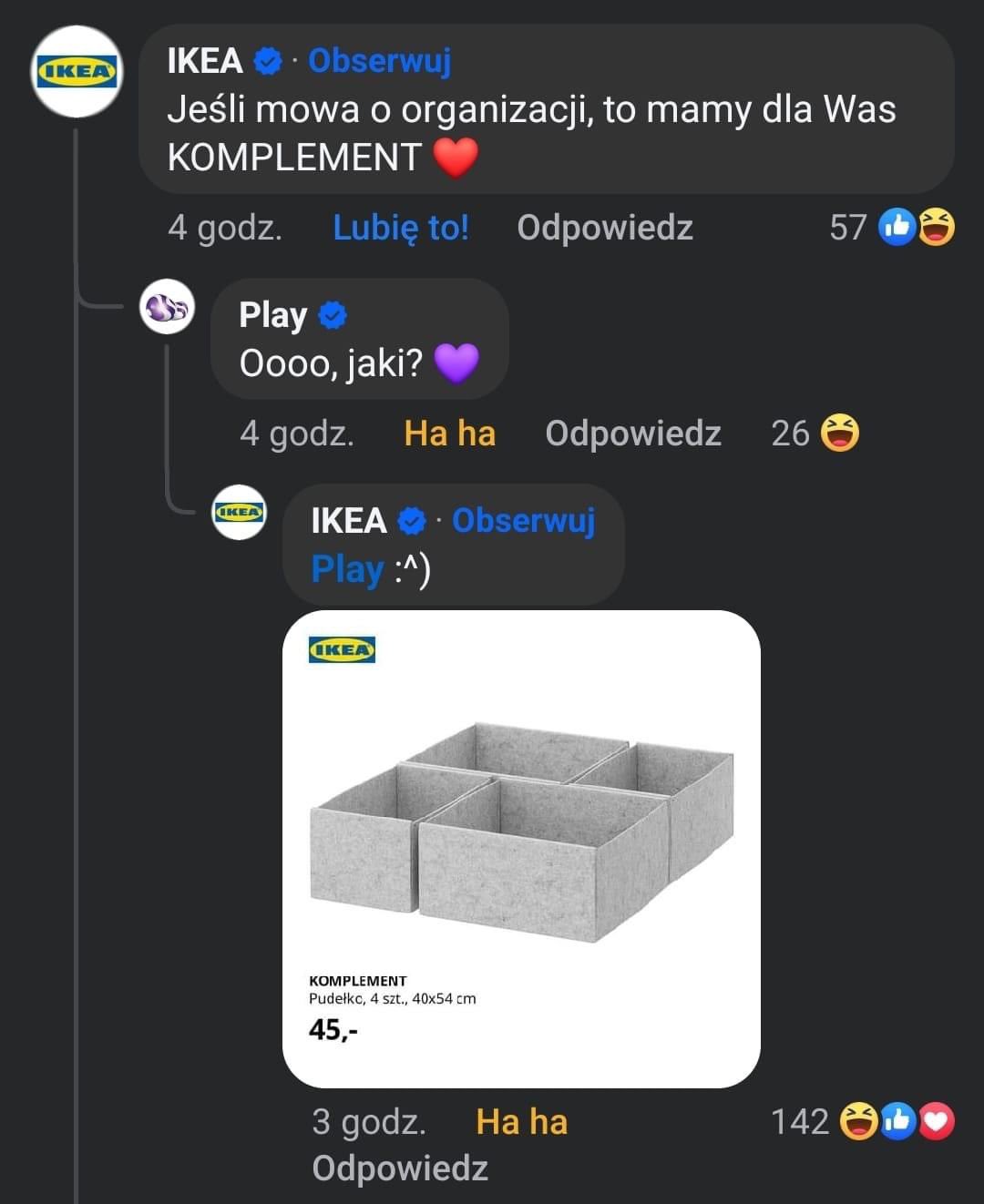Reply to the IKEA image comment with 'Odpowiedz'
The image size is (984, 1204).
400,1168
